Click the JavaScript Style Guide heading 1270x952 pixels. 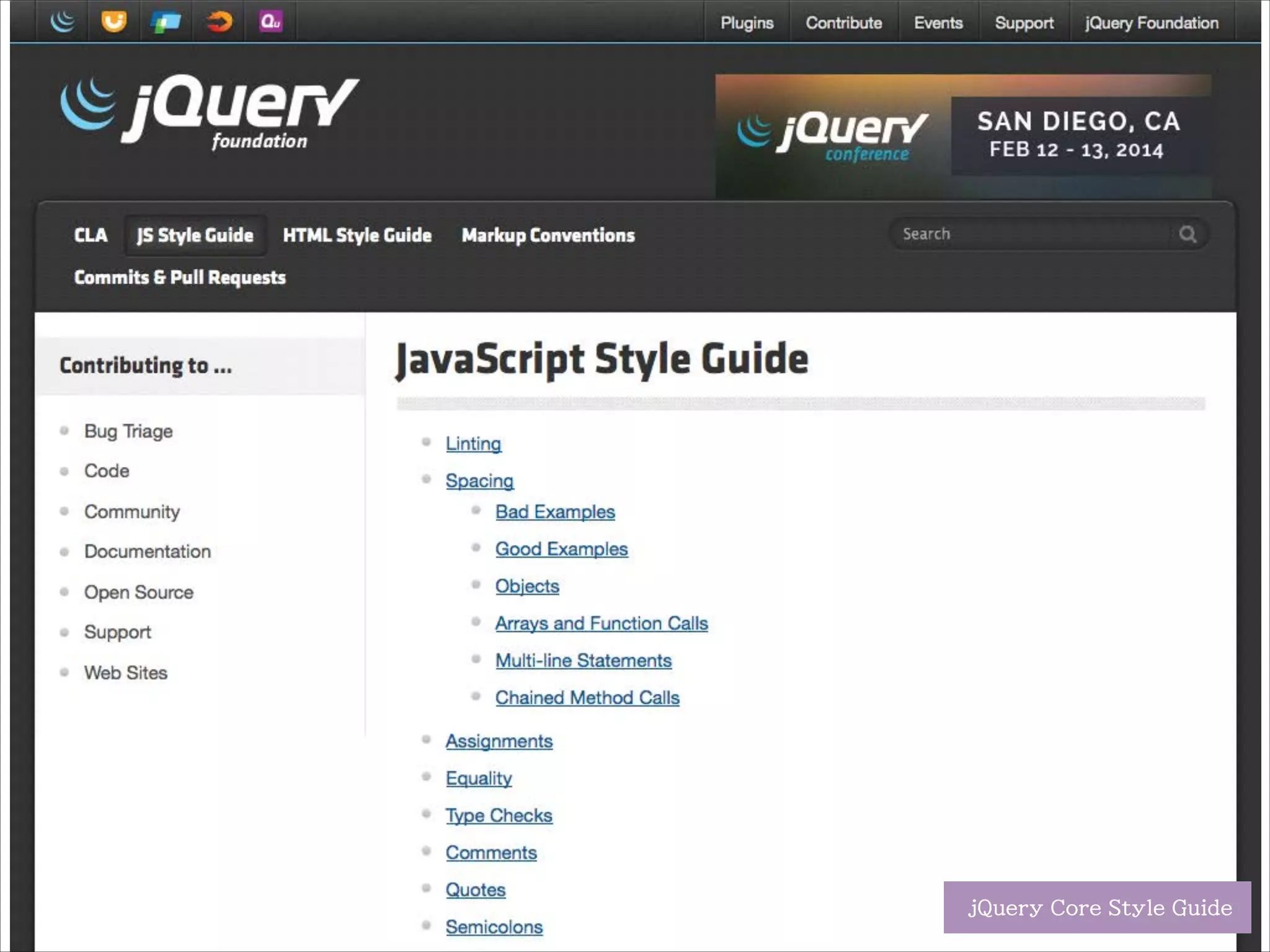(x=602, y=359)
